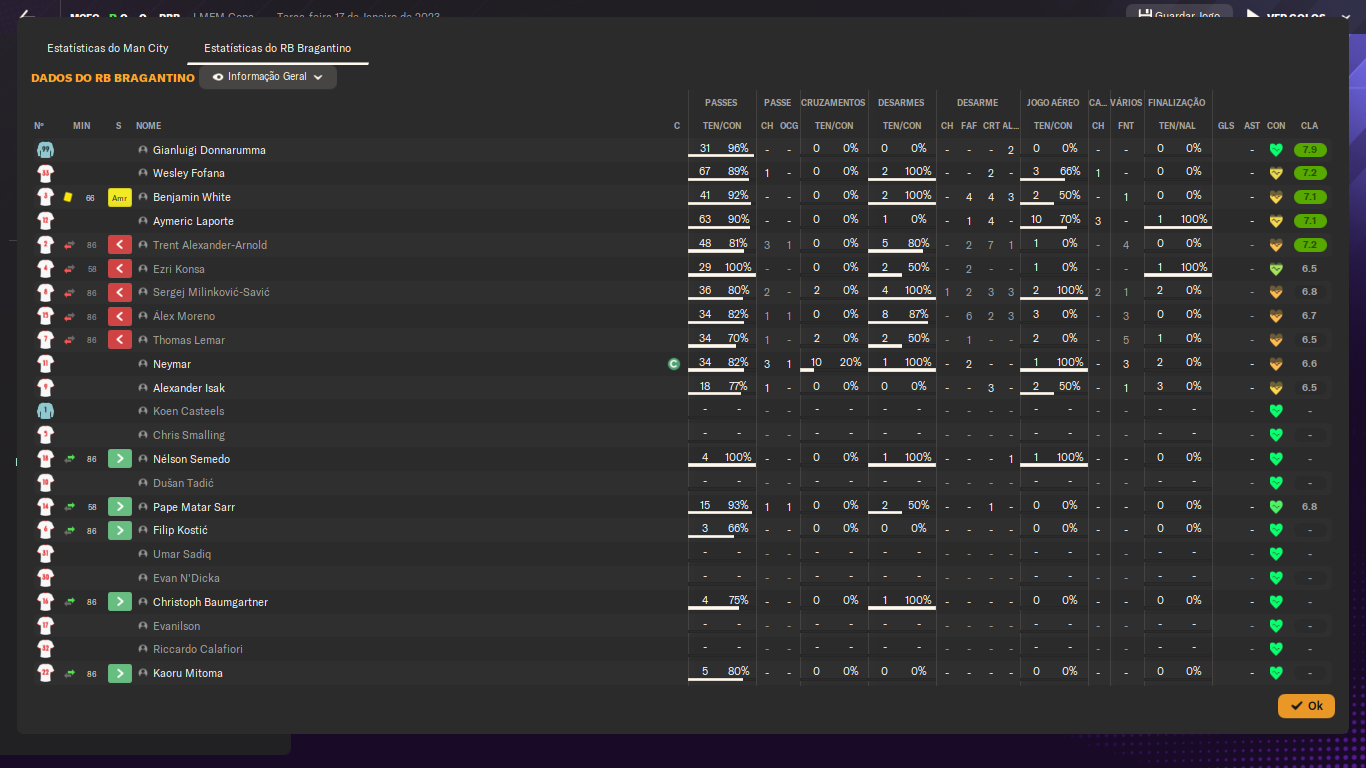Sort by AST column header
Screen dimensions: 1366x768
pos(1252,126)
